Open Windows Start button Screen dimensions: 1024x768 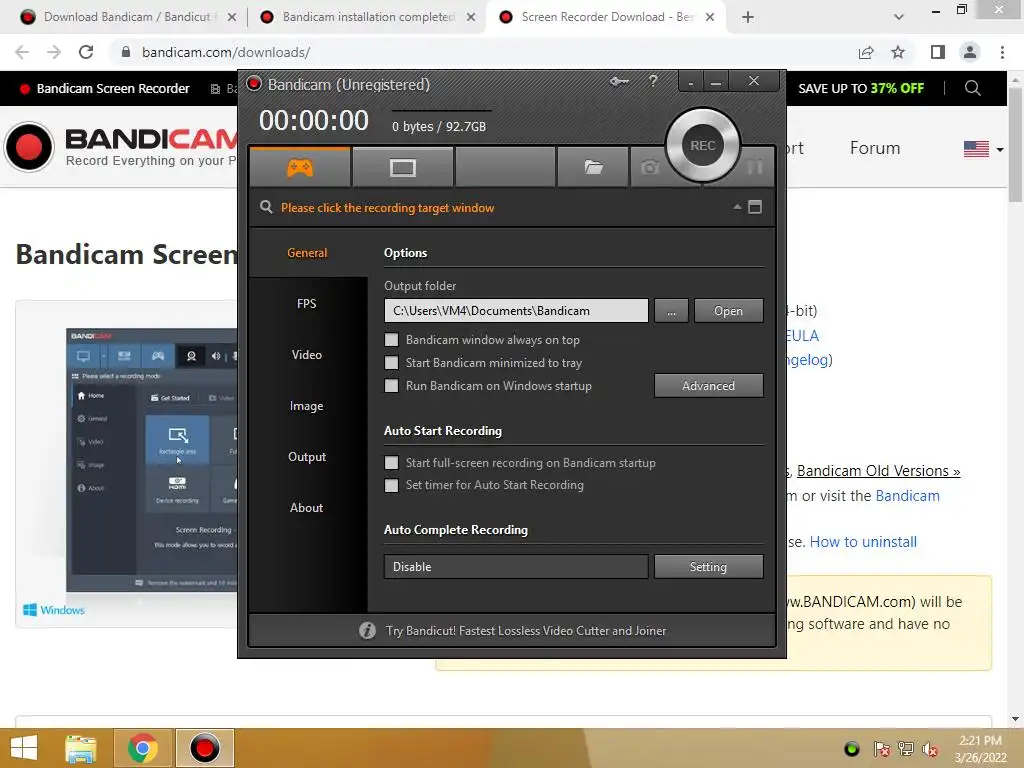pyautogui.click(x=24, y=748)
